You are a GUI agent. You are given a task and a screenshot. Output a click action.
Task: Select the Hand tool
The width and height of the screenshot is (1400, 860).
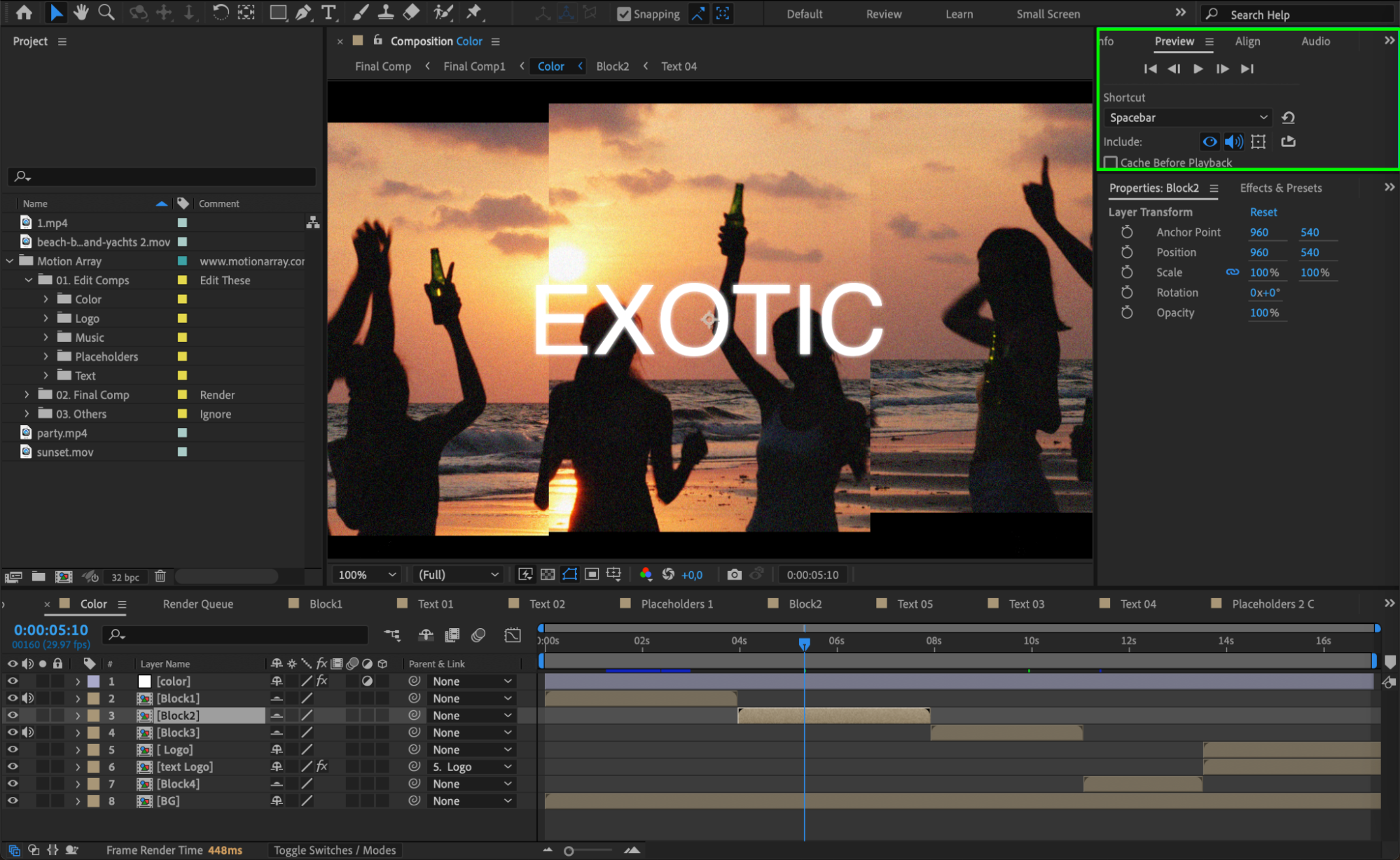pyautogui.click(x=81, y=12)
